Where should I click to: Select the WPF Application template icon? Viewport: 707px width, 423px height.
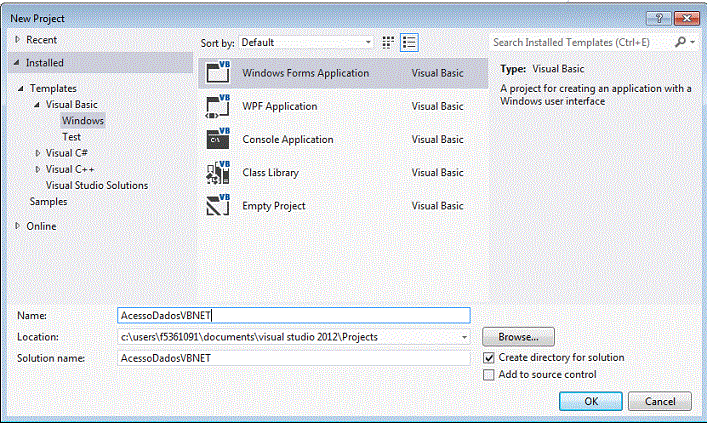tap(218, 106)
